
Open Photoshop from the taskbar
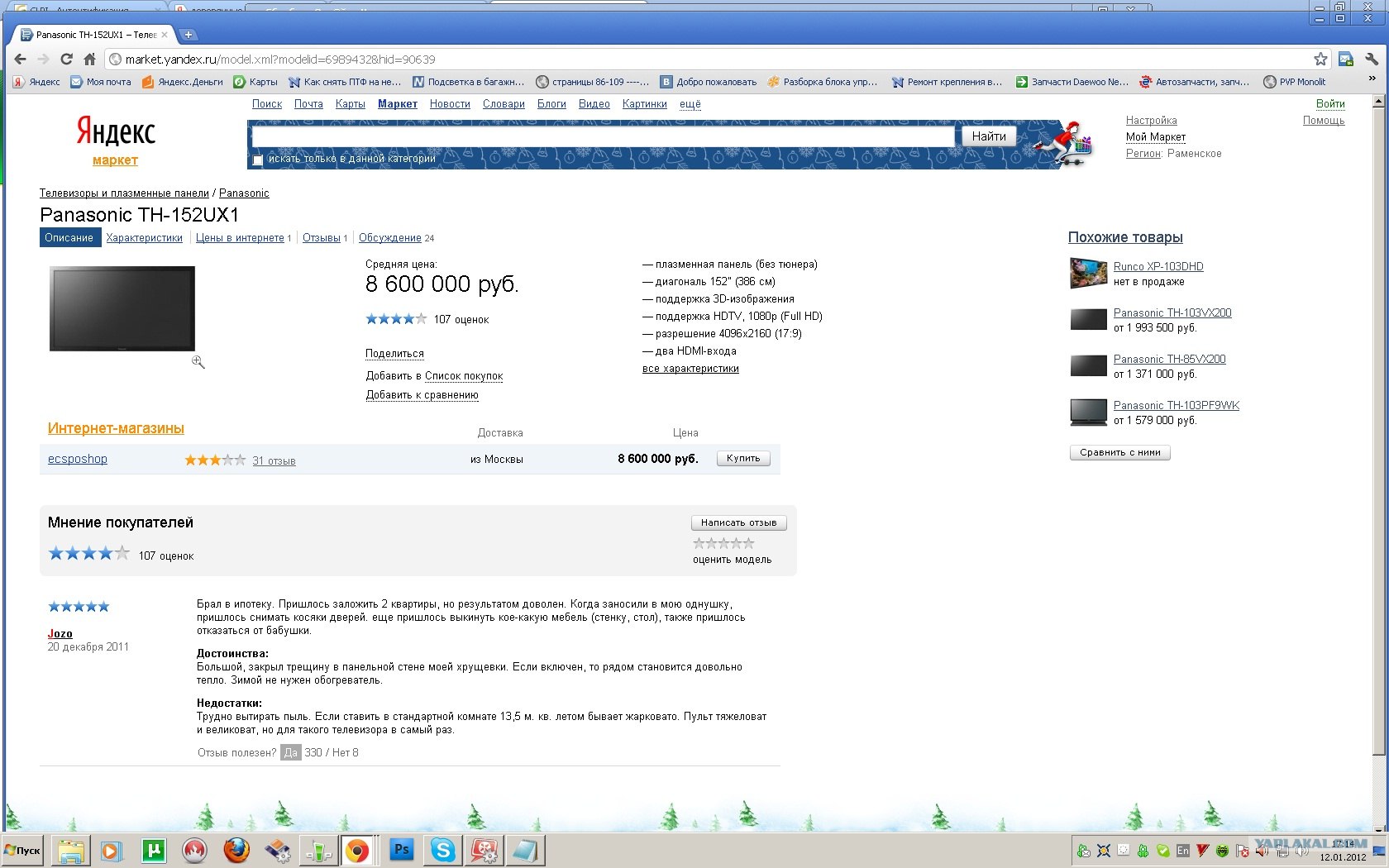coord(401,851)
